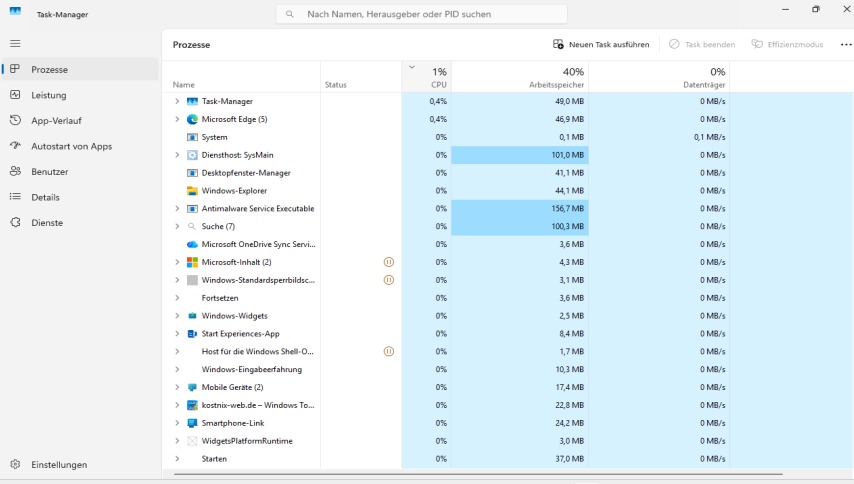Click the magnifier icon in search box
The height and width of the screenshot is (484, 854).
click(290, 14)
